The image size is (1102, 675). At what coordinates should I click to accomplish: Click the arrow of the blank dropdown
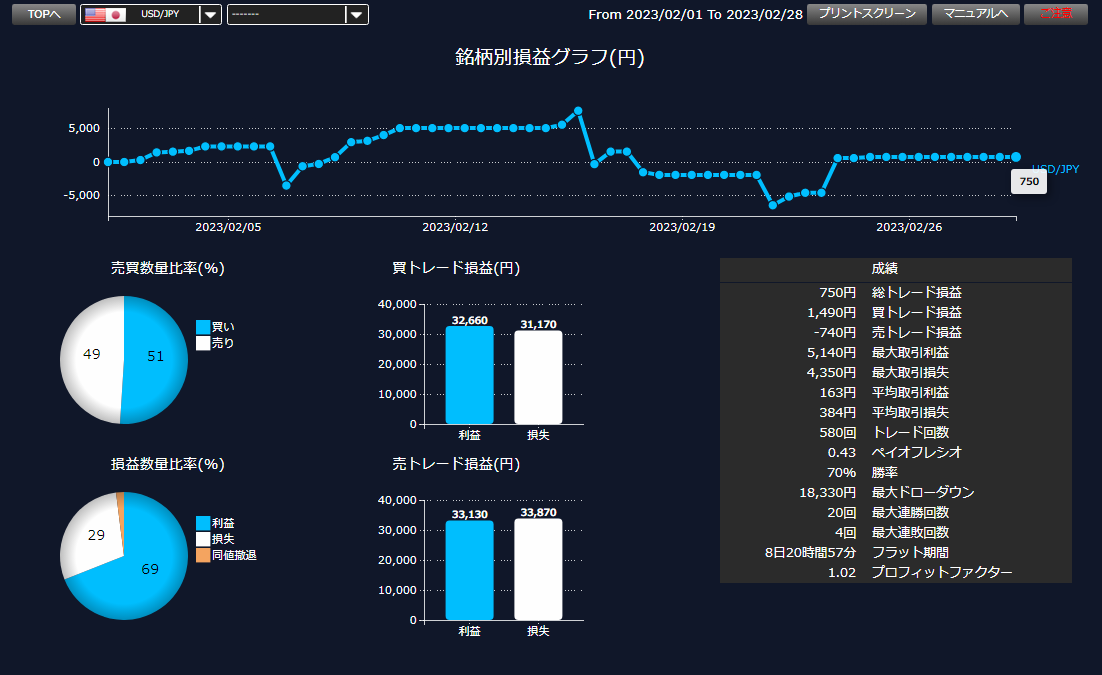(x=357, y=14)
